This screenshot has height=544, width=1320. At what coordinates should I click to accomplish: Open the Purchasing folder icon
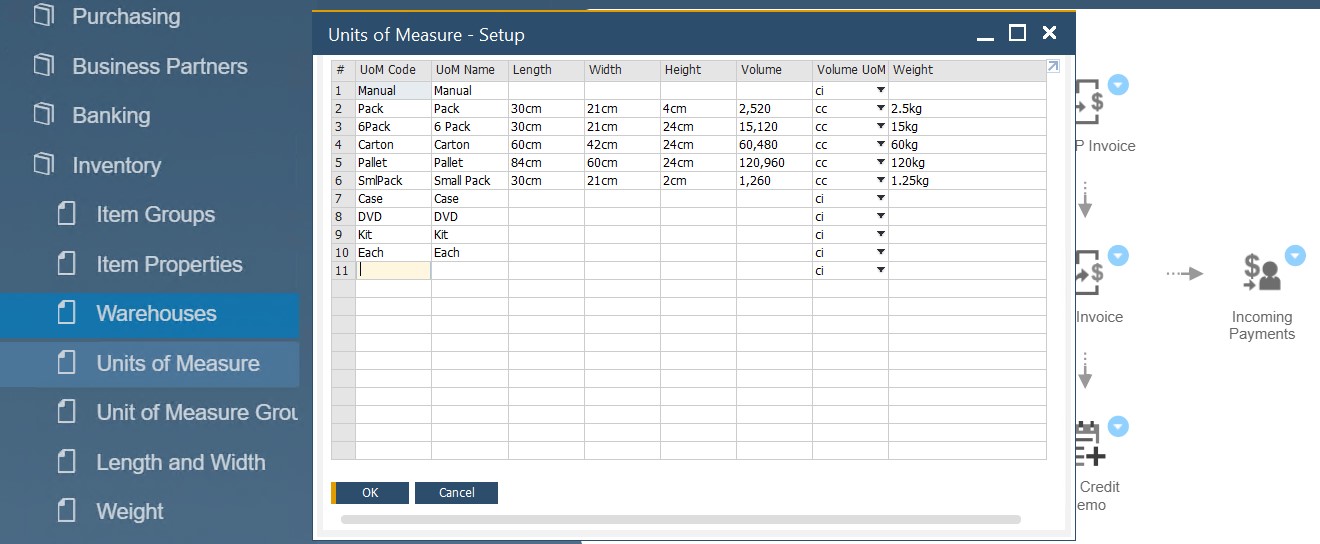point(43,16)
